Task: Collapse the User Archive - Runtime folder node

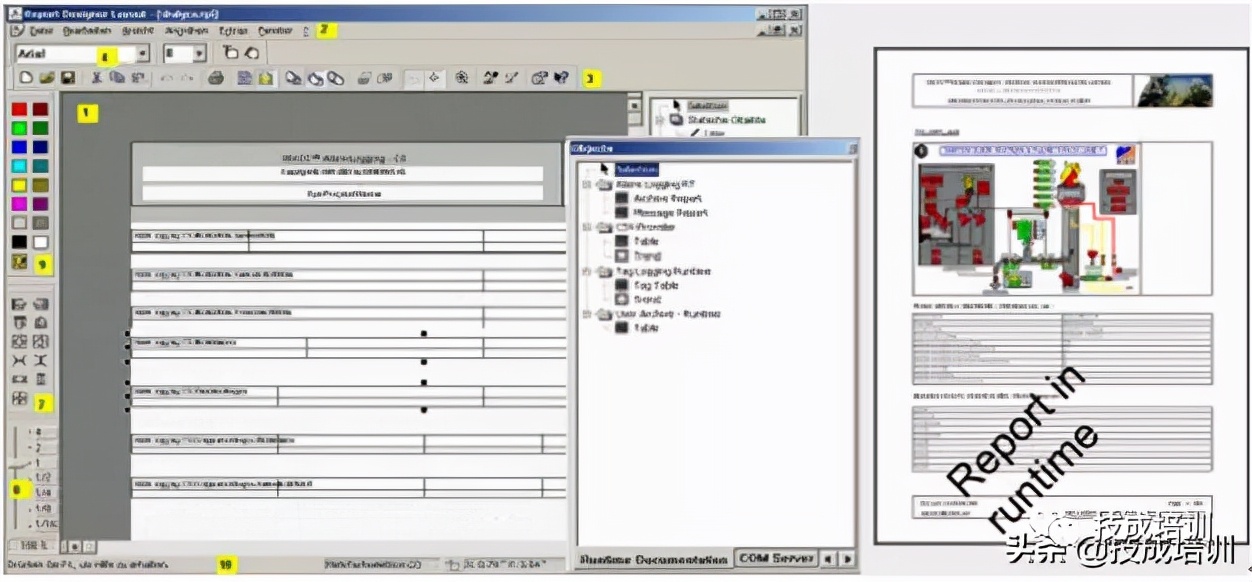Action: pos(587,314)
